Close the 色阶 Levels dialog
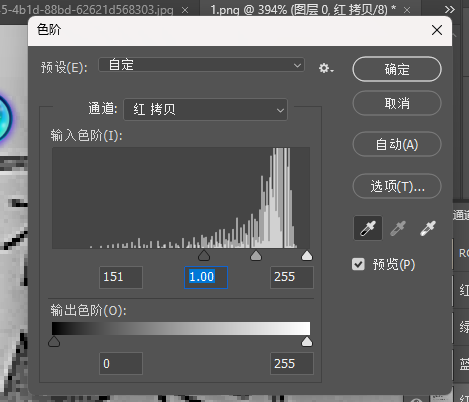 click(437, 30)
